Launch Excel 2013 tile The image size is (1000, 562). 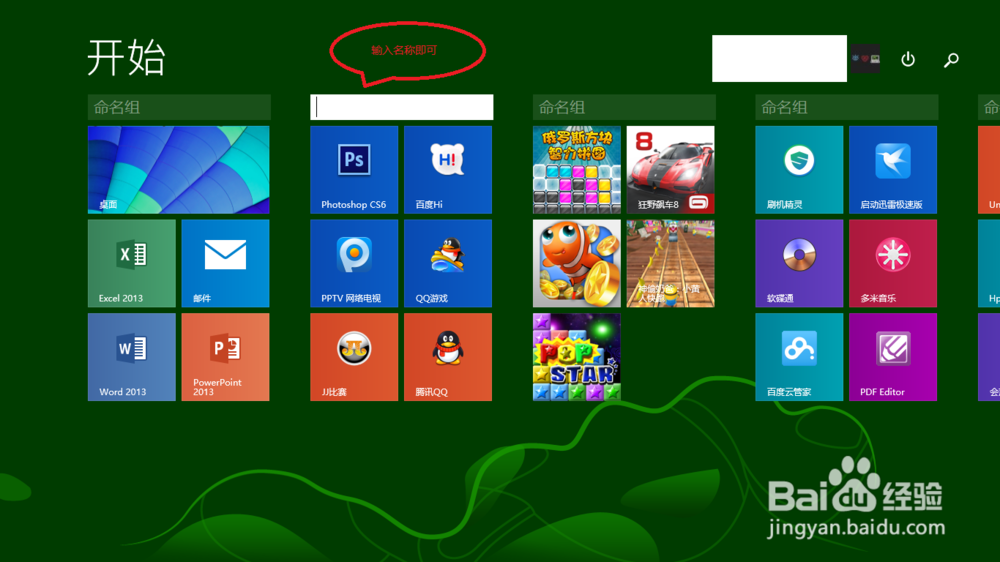tap(132, 263)
